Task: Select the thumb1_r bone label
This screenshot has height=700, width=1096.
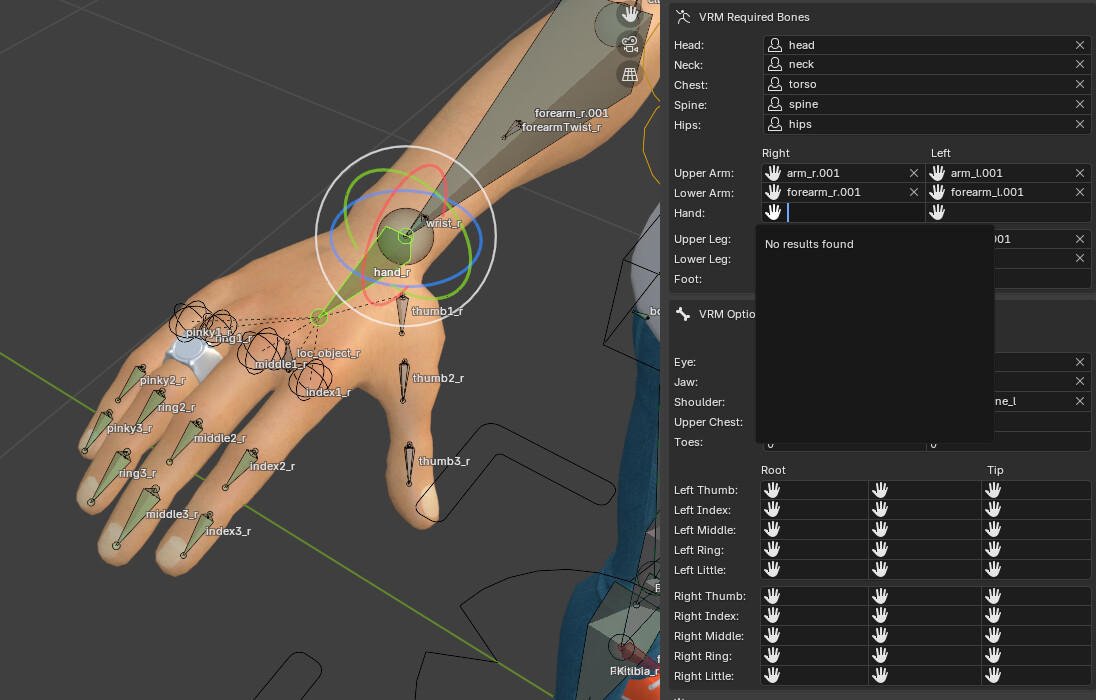Action: 438,311
